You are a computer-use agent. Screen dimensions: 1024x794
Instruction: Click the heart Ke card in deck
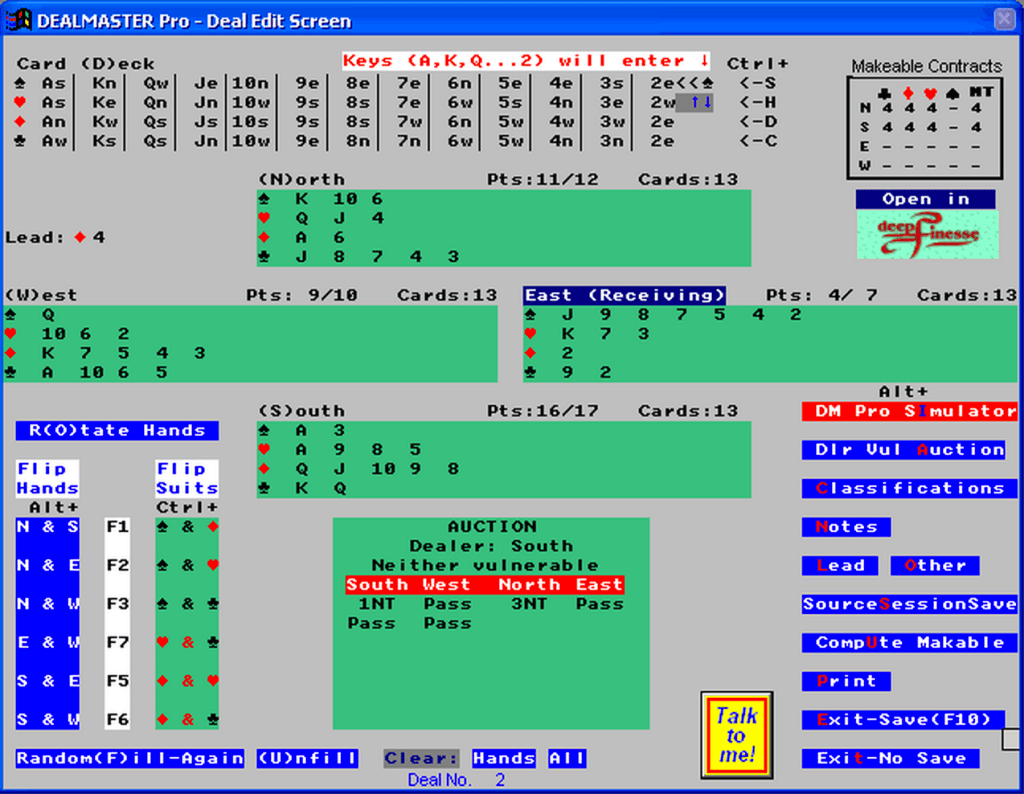tap(104, 103)
